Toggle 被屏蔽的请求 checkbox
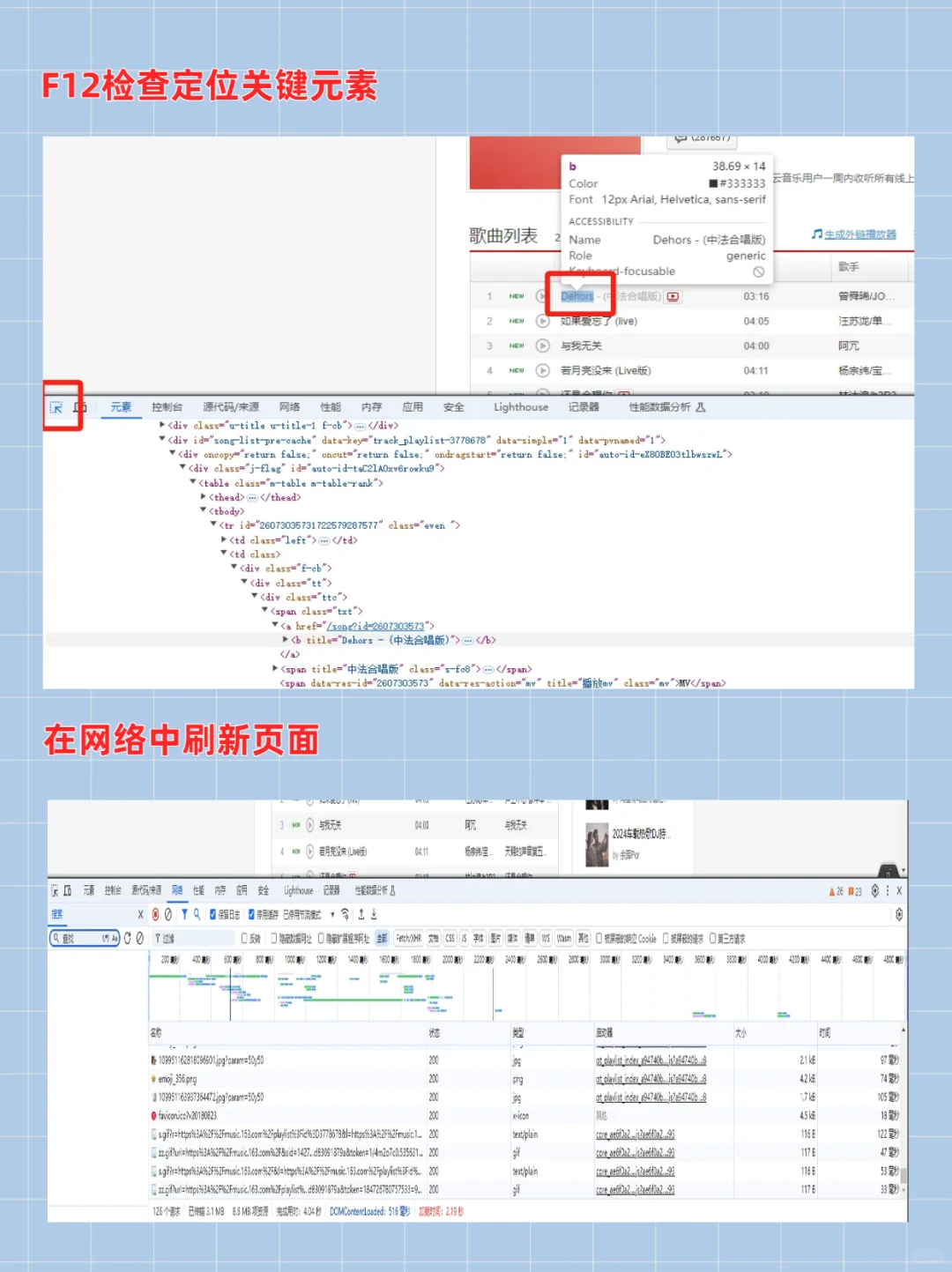Viewport: 952px width, 1272px height. click(666, 938)
